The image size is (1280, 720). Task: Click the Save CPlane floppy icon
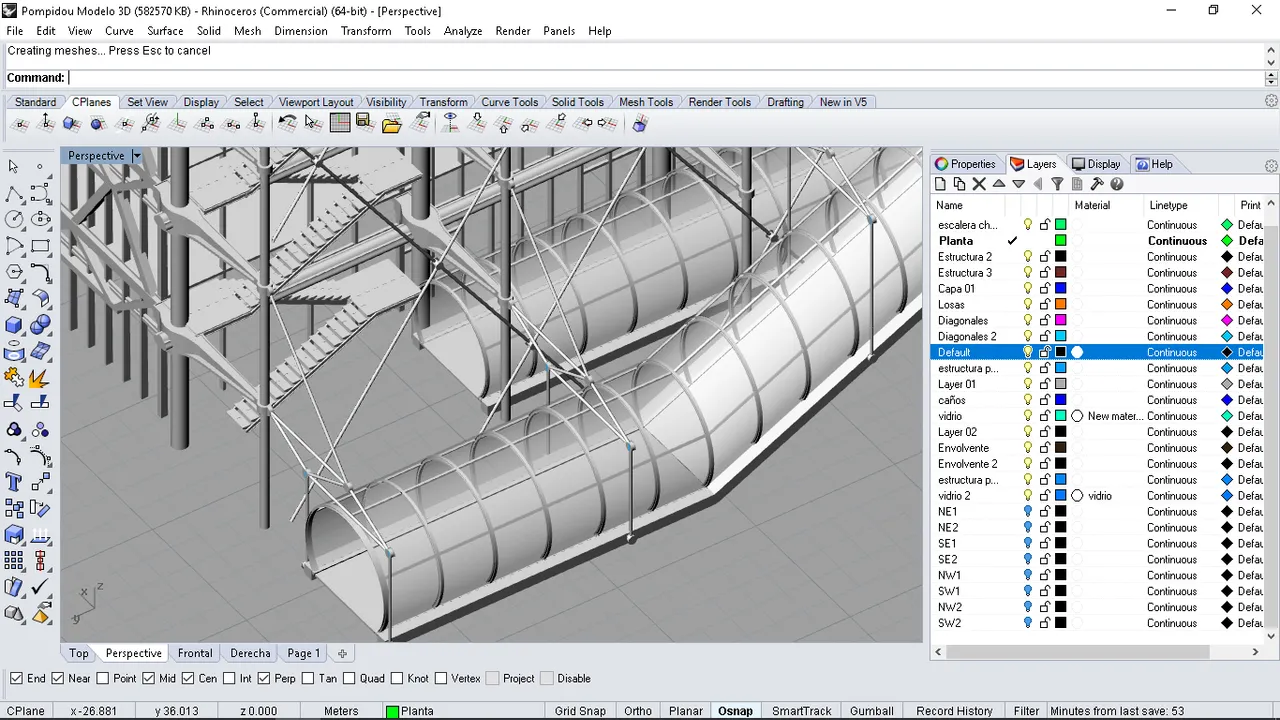pyautogui.click(x=364, y=123)
